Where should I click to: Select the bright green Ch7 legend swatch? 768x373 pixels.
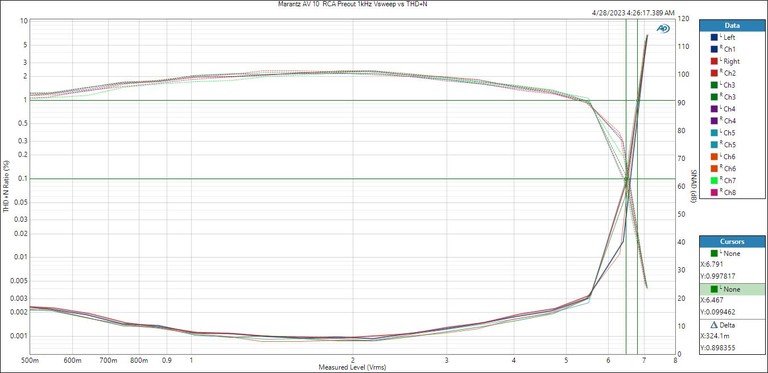[x=714, y=181]
